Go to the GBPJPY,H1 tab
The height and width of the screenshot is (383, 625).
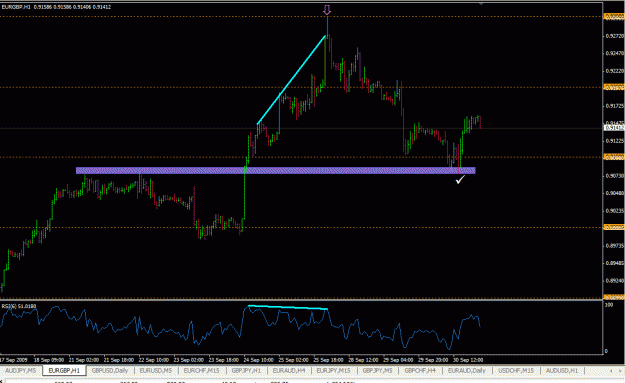[246, 371]
